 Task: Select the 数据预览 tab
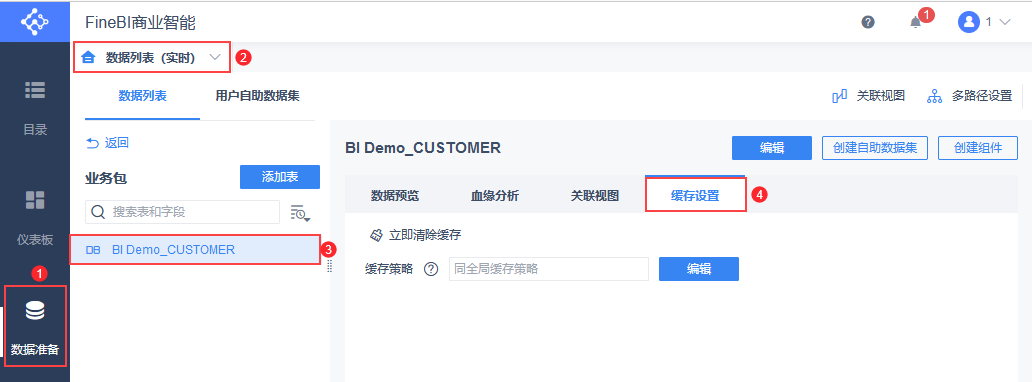[x=395, y=196]
